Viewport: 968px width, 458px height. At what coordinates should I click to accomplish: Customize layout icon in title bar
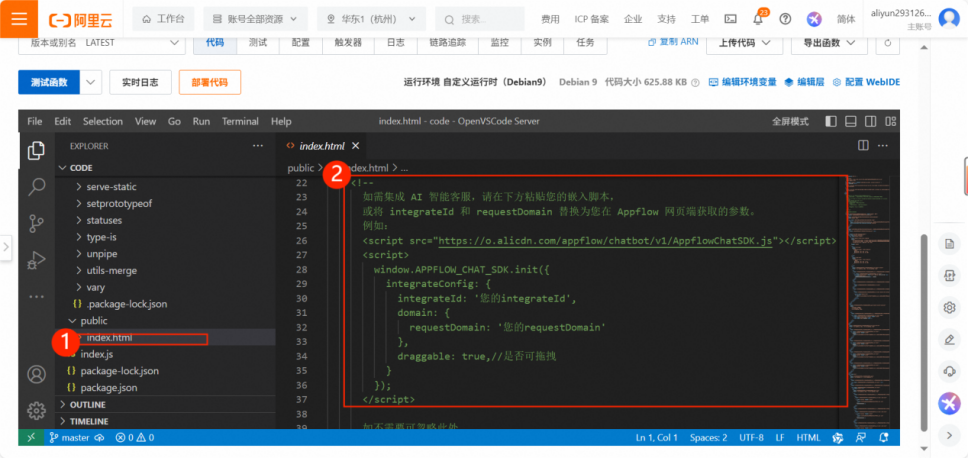(x=890, y=121)
